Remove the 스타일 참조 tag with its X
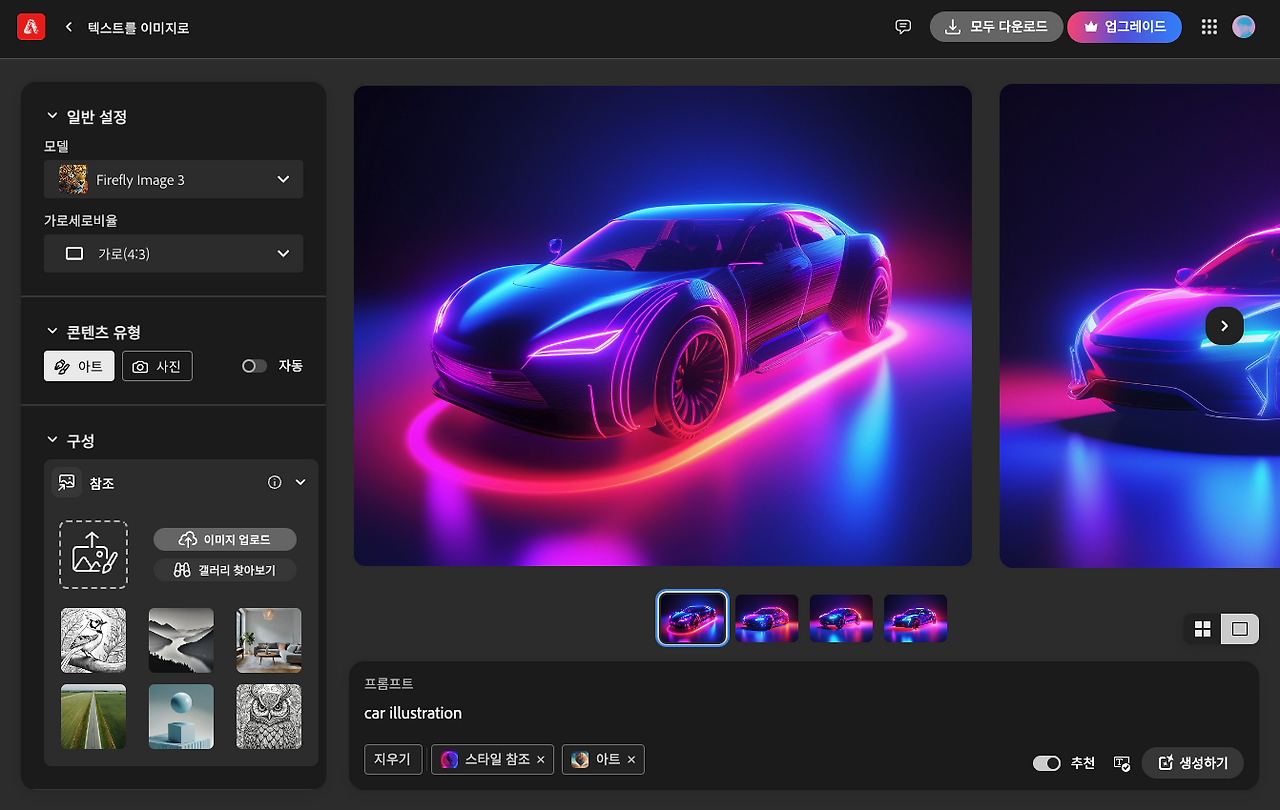The width and height of the screenshot is (1280, 810). point(539,759)
